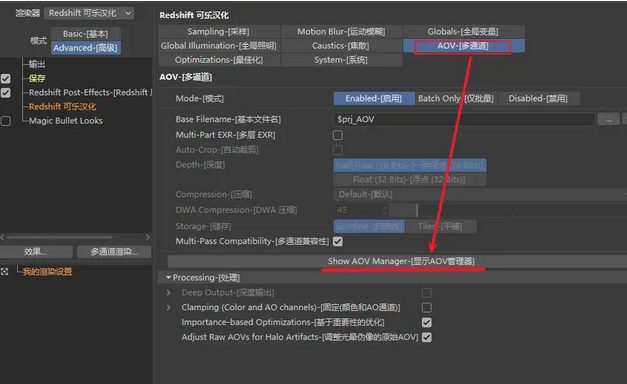Toggle Importance-based Optimizations checkbox

427,322
